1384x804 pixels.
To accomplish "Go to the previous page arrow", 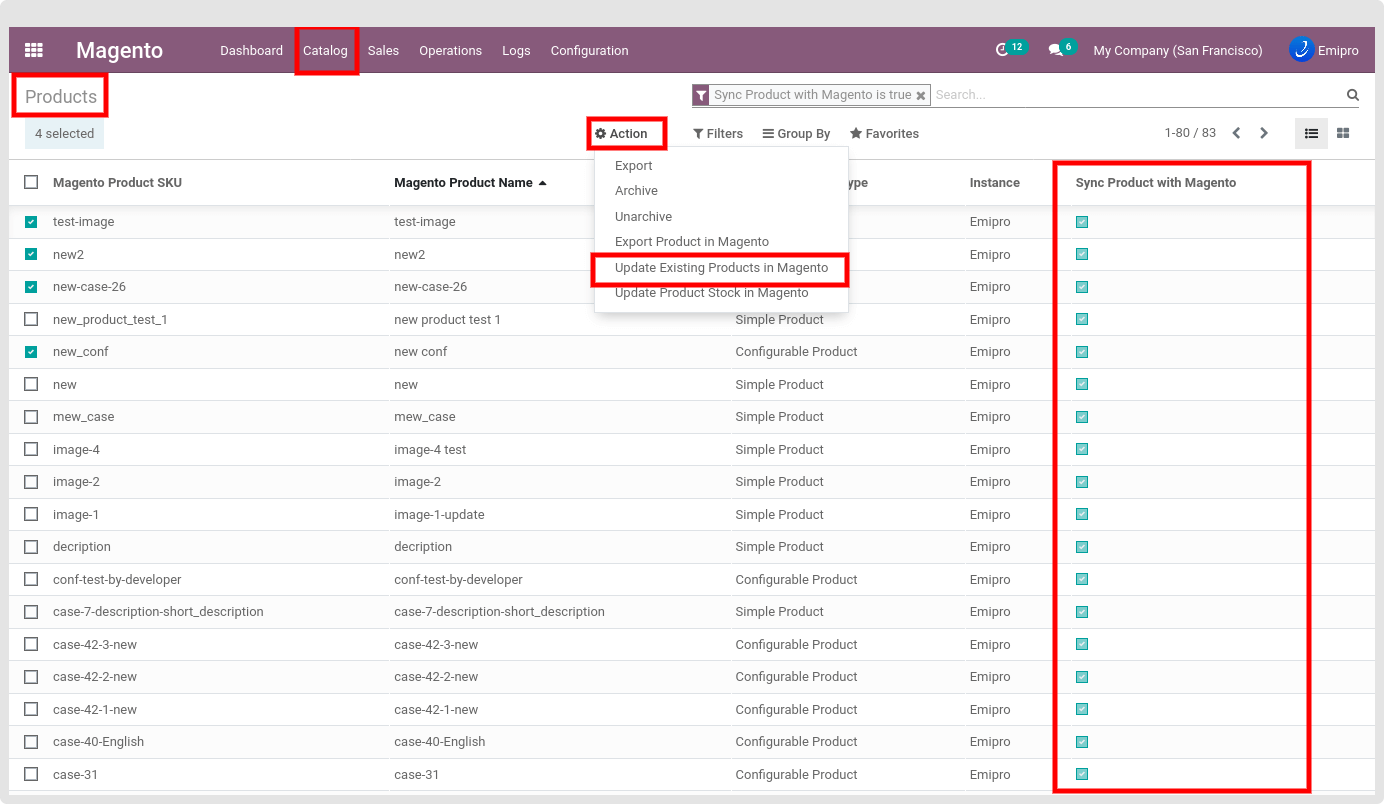I will (1236, 133).
